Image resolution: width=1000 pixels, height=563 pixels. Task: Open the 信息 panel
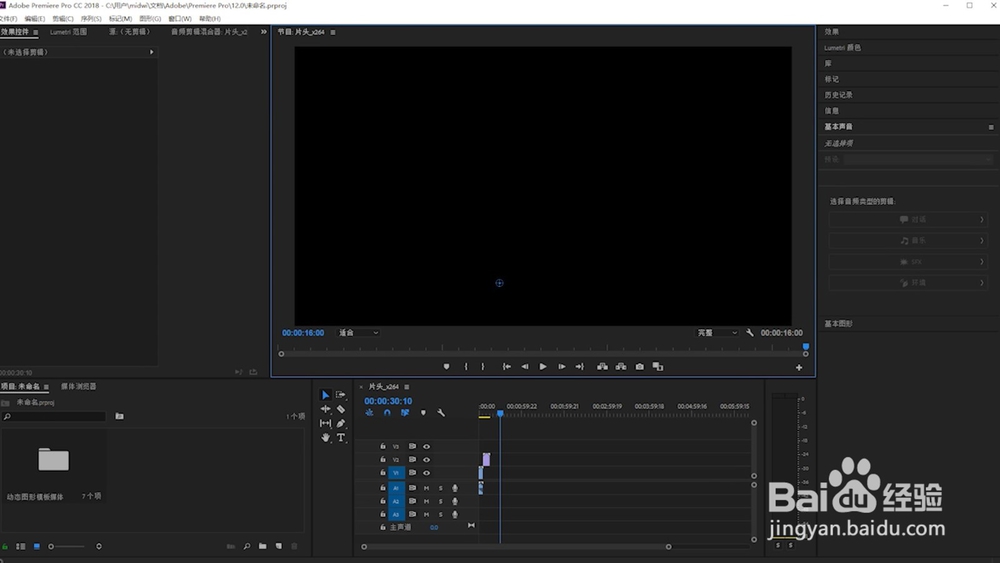[x=832, y=111]
